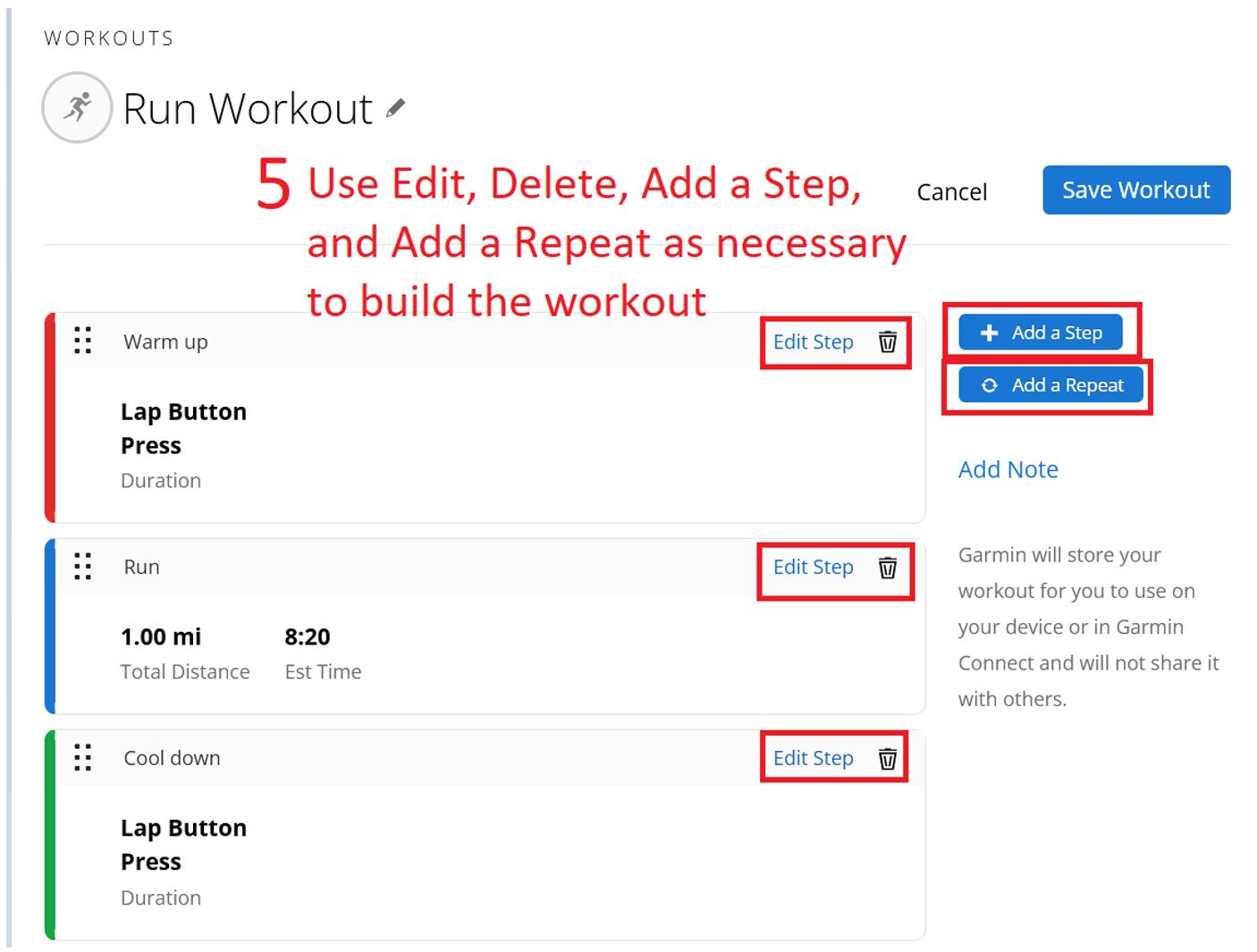Cancel the workout editing
The height and width of the screenshot is (952, 1257).
click(x=952, y=192)
